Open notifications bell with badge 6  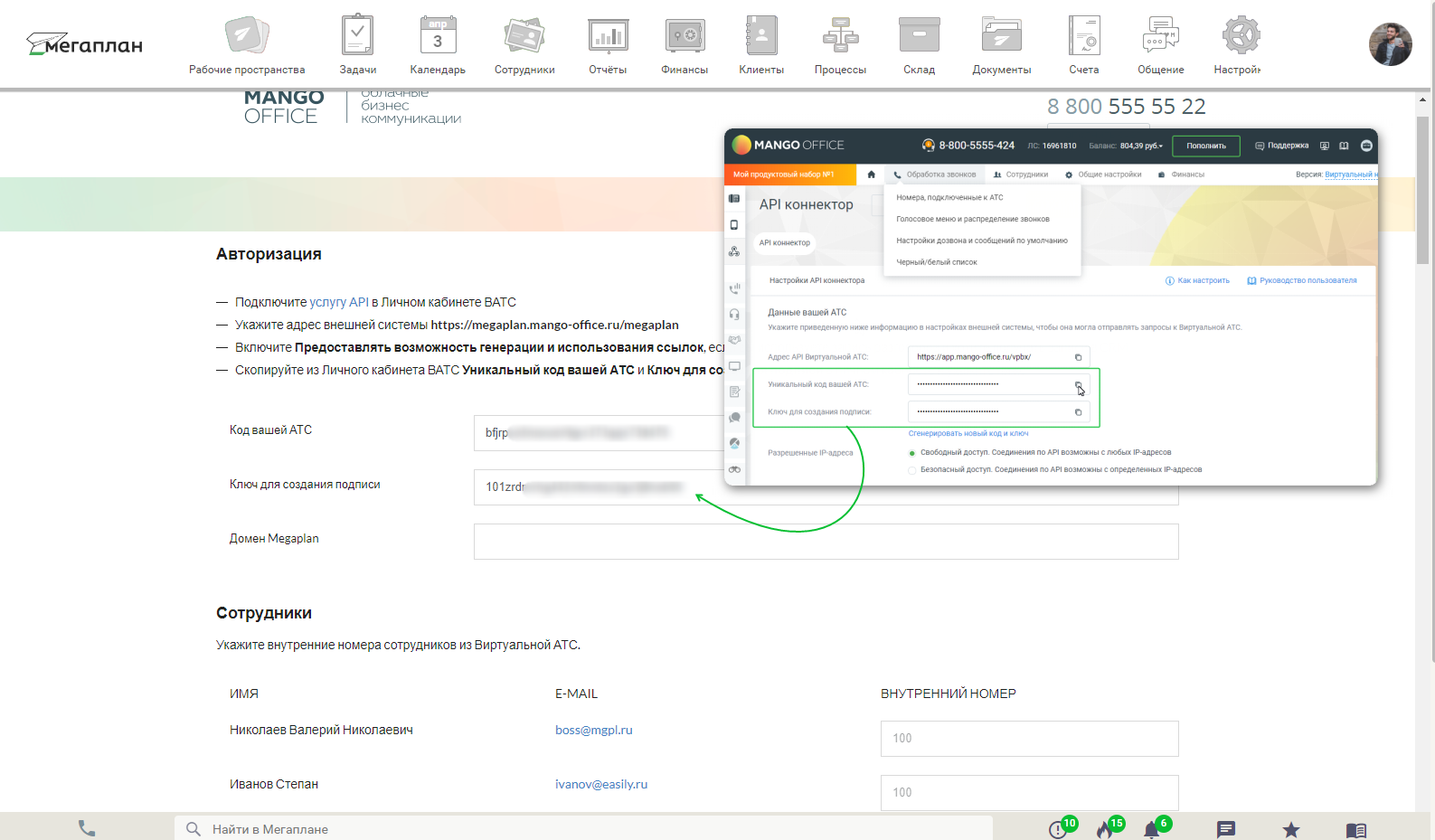pos(1153,828)
